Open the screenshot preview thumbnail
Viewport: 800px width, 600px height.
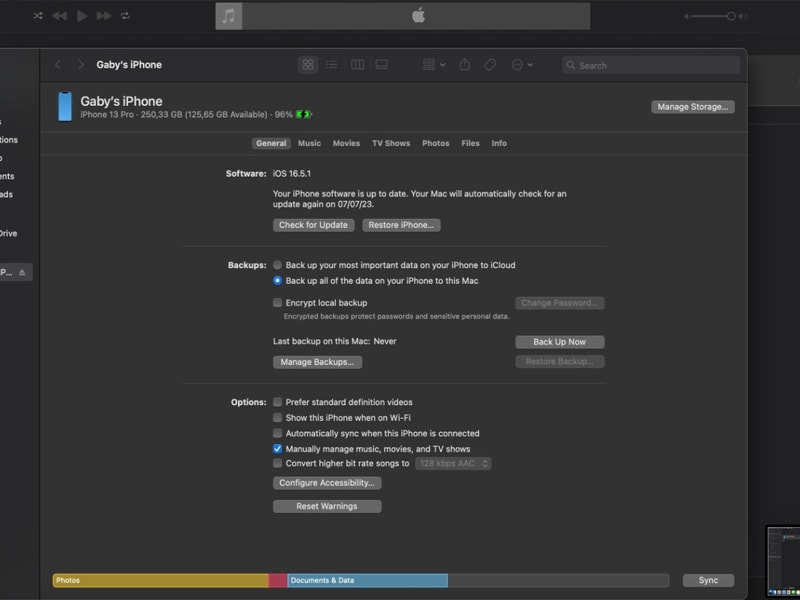pos(783,561)
